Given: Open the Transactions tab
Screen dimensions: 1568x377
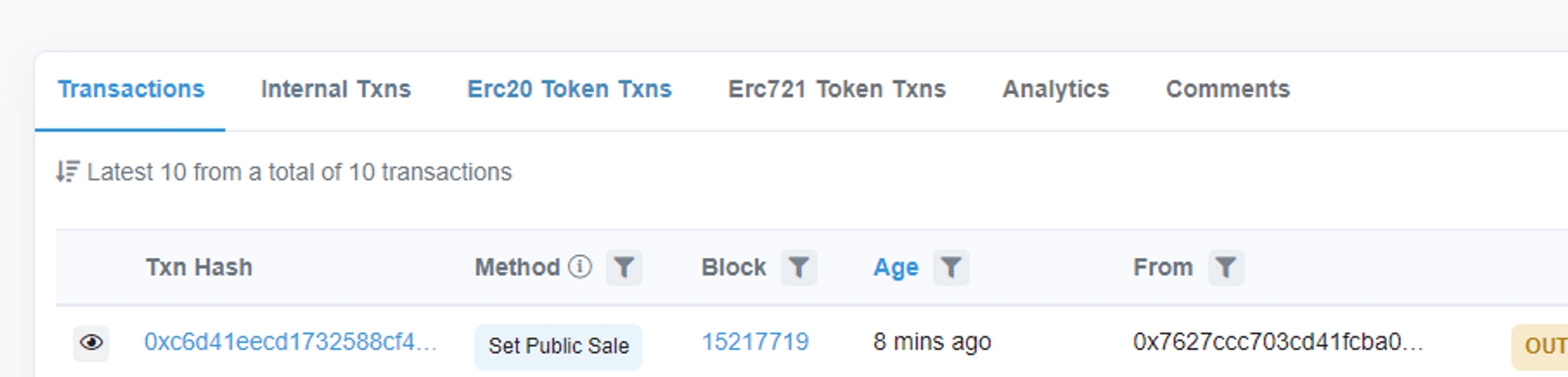Looking at the screenshot, I should click(x=131, y=89).
